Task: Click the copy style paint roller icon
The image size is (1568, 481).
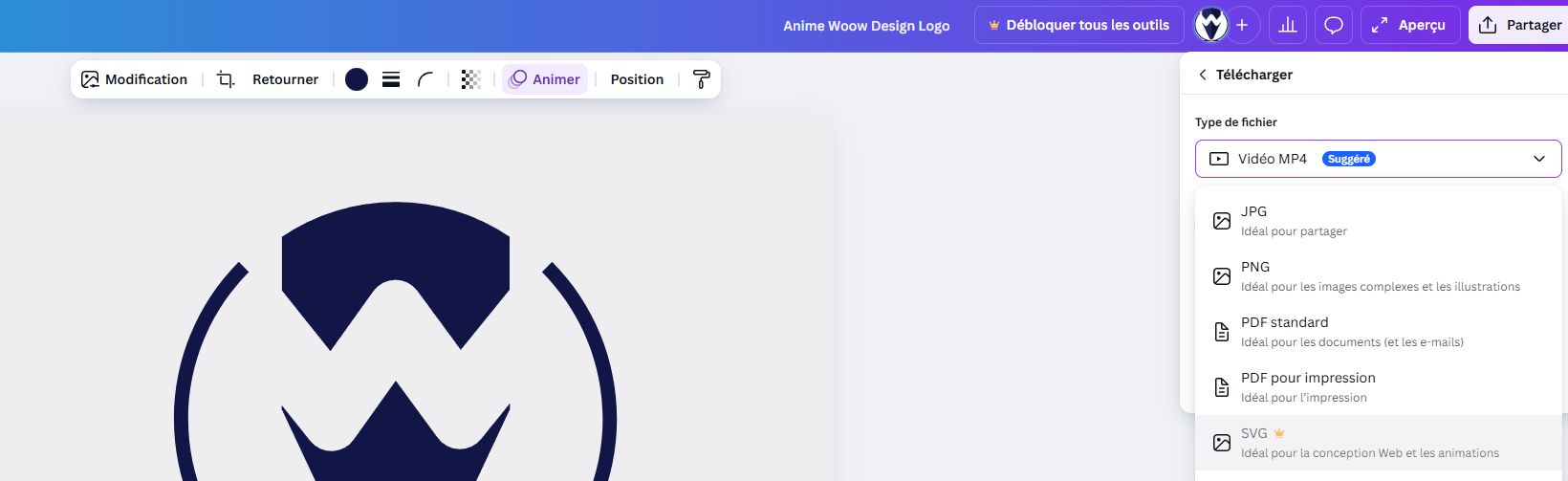Action: (701, 79)
